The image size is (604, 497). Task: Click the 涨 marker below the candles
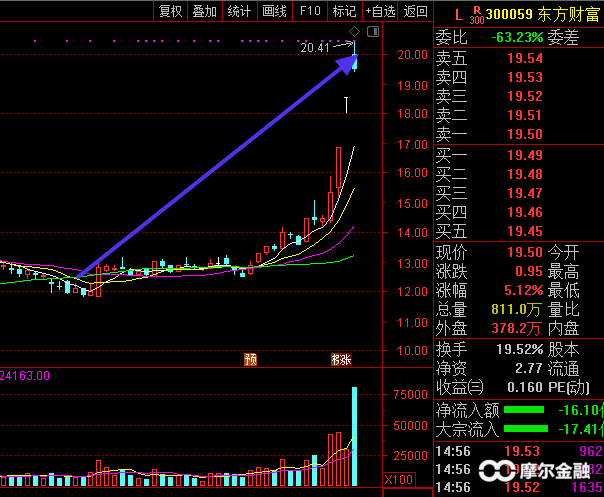tap(342, 359)
